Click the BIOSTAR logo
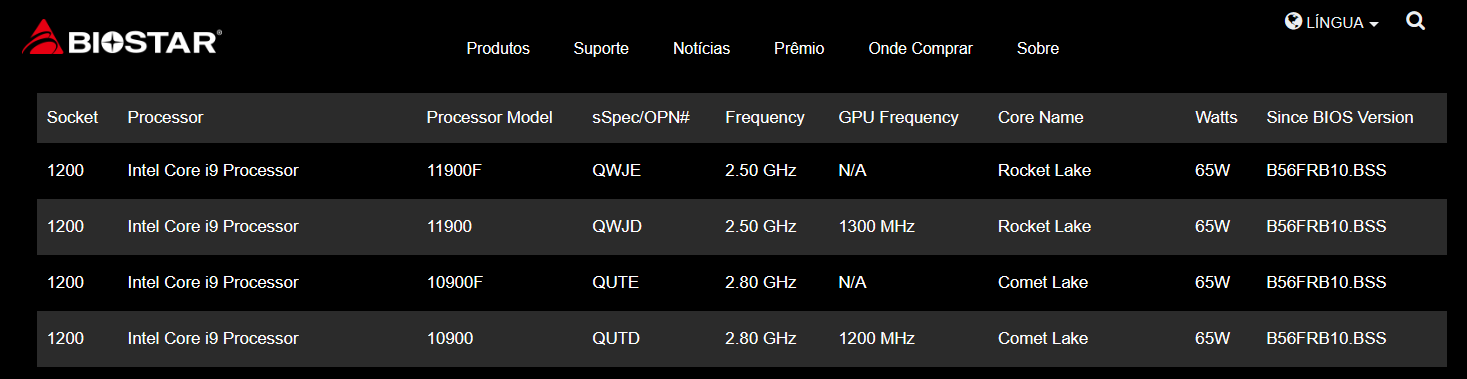The height and width of the screenshot is (379, 1467). [x=121, y=40]
